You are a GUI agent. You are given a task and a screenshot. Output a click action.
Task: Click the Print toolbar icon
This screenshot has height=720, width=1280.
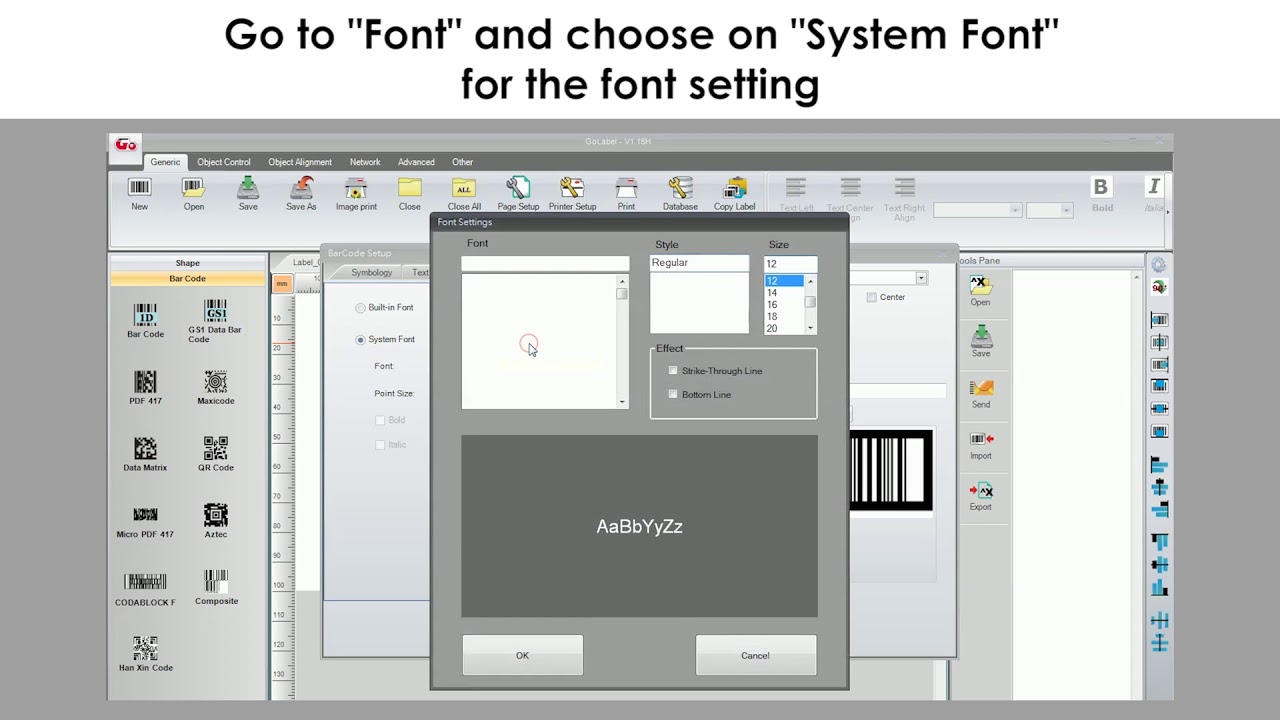pos(626,187)
